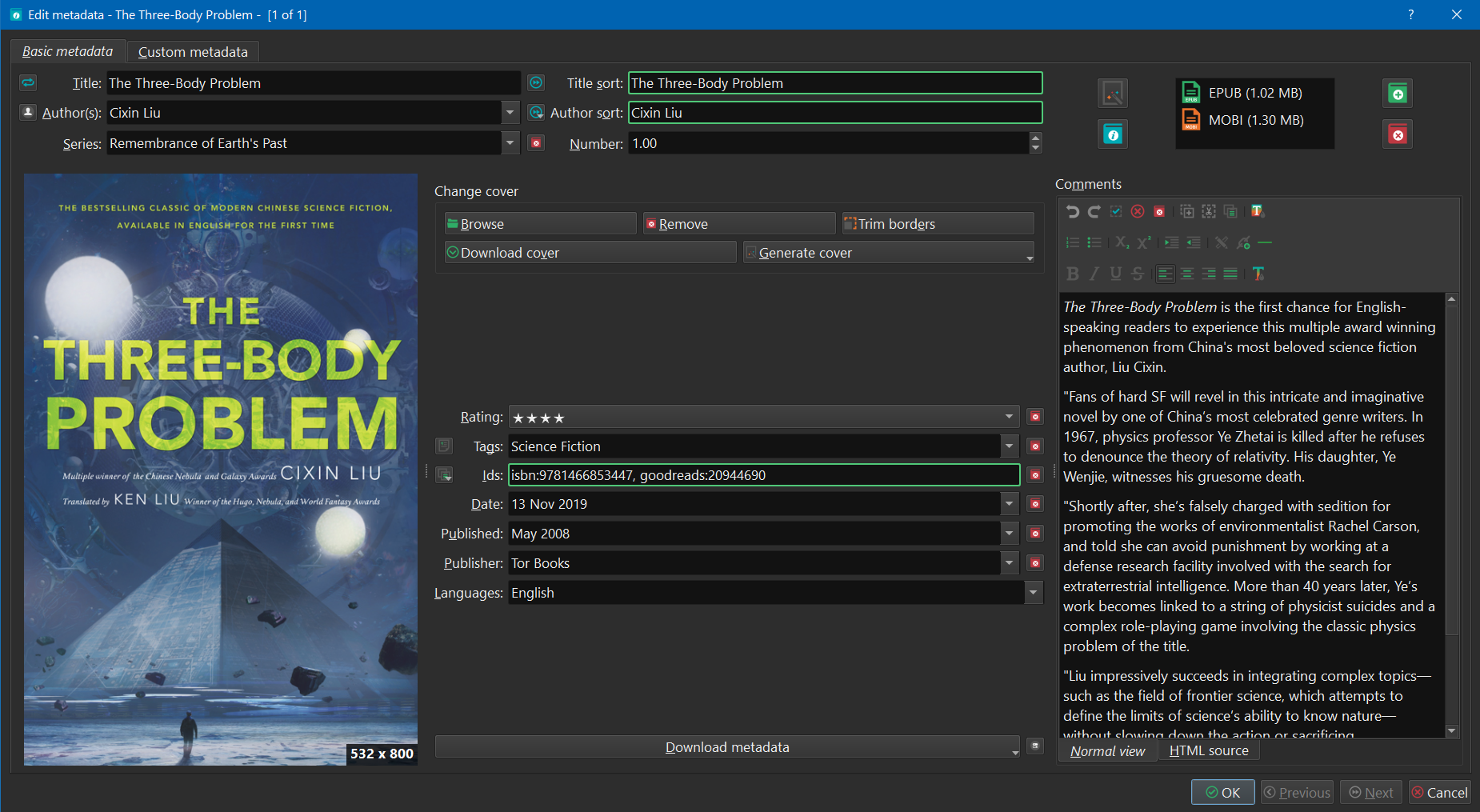Expand the Series dropdown list

(x=510, y=143)
